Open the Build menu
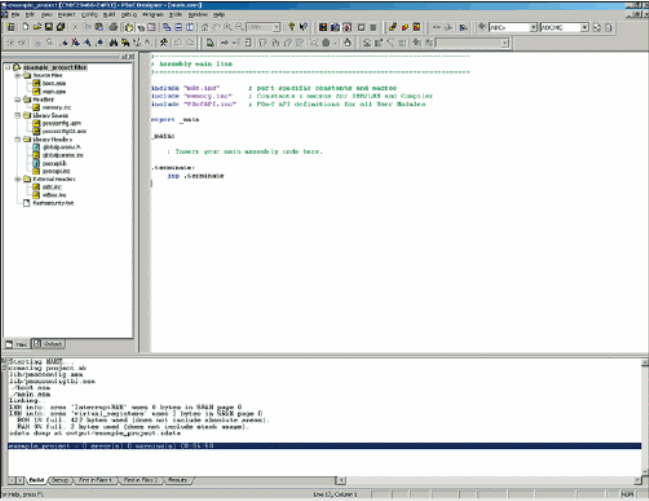The width and height of the screenshot is (649, 501). 109,14
